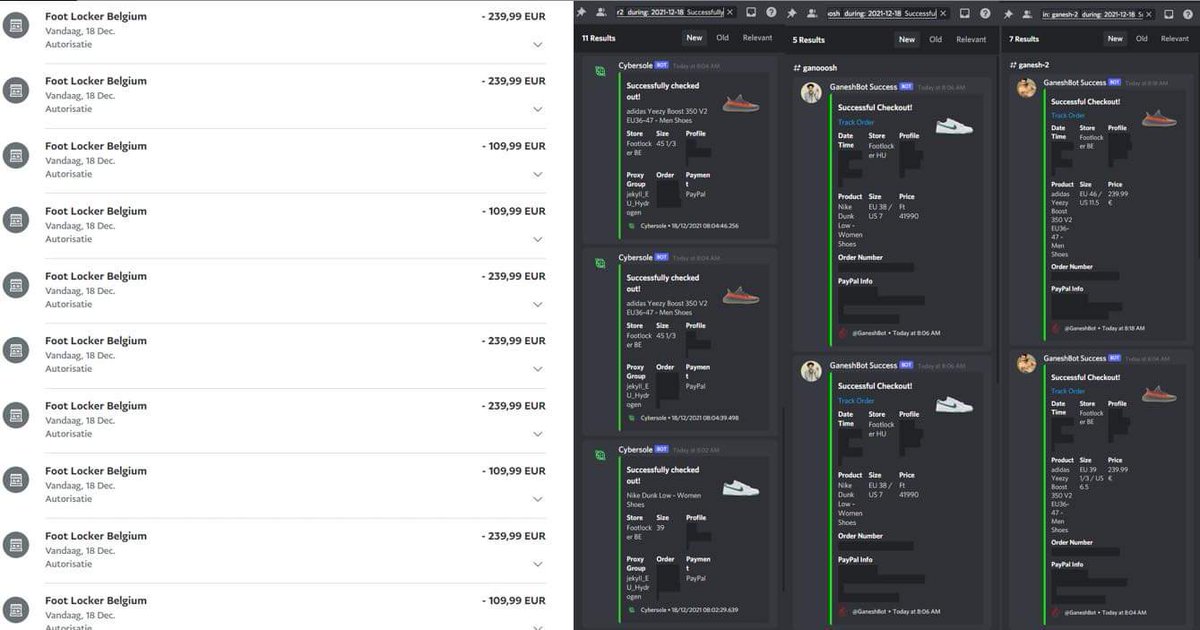Open the inbox icon in the 11 Results panel

[x=751, y=13]
